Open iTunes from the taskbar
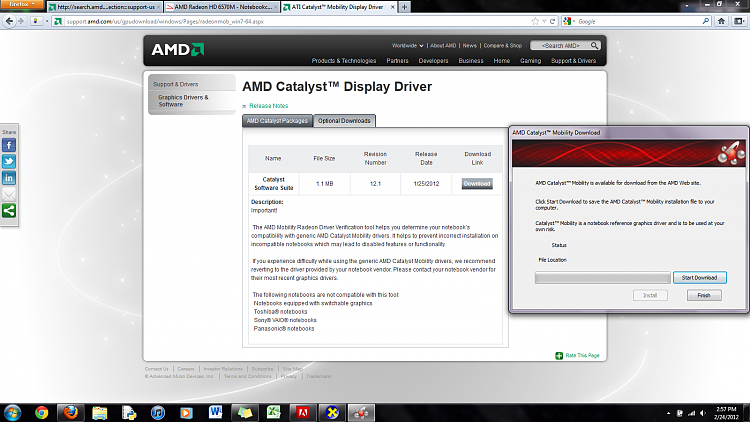Viewport: 750px width, 422px height. coord(158,412)
